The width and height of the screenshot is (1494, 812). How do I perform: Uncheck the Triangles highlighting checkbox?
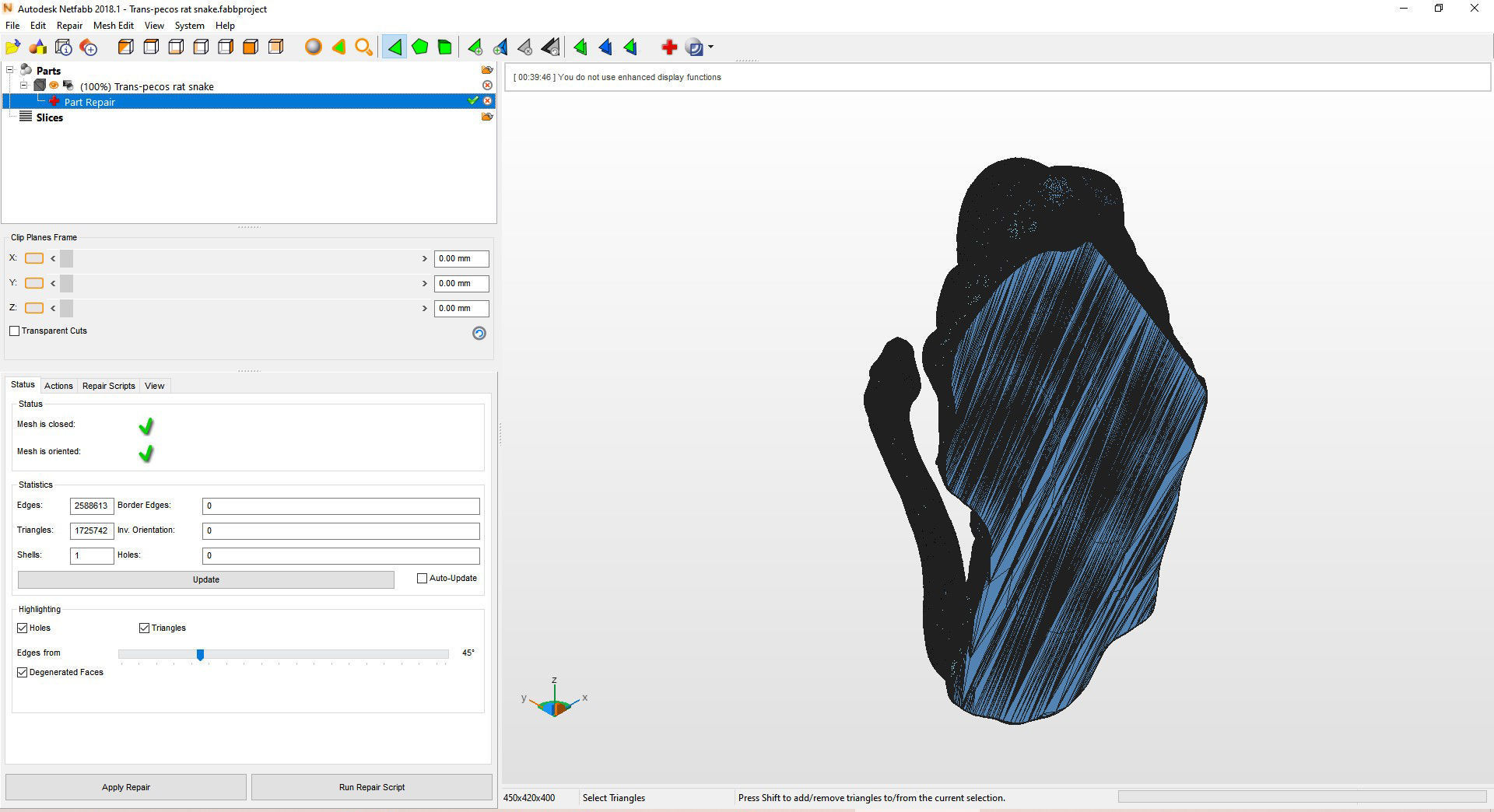(x=144, y=628)
